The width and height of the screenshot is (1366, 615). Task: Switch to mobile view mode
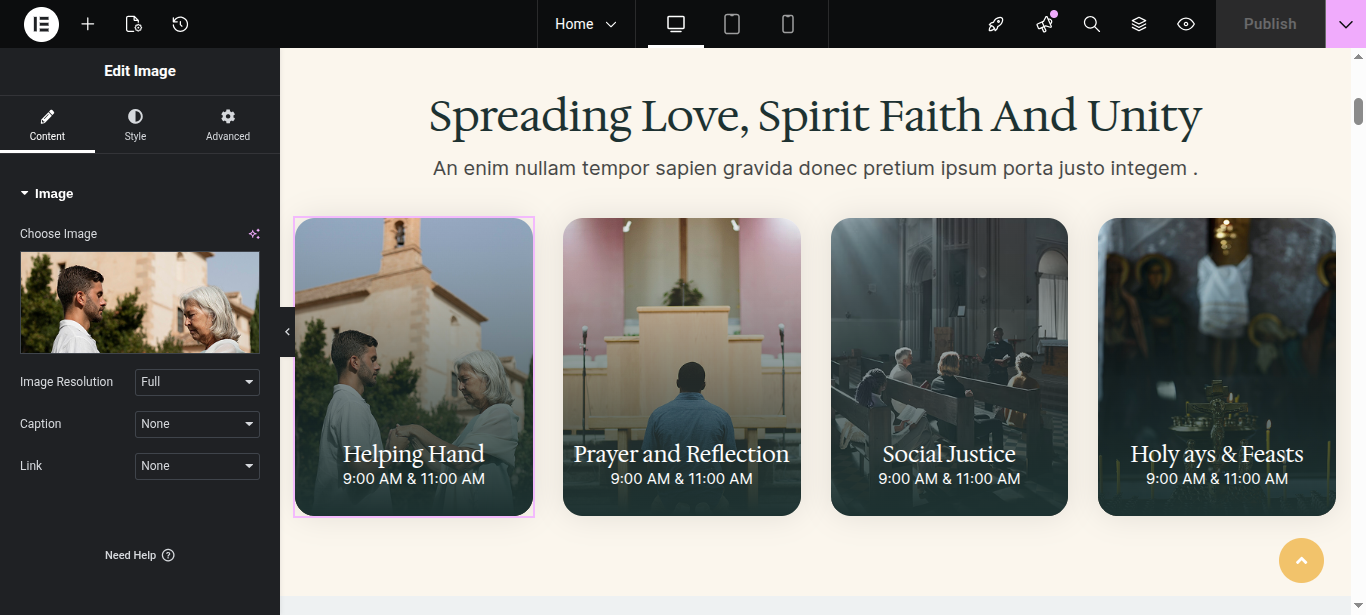click(788, 24)
